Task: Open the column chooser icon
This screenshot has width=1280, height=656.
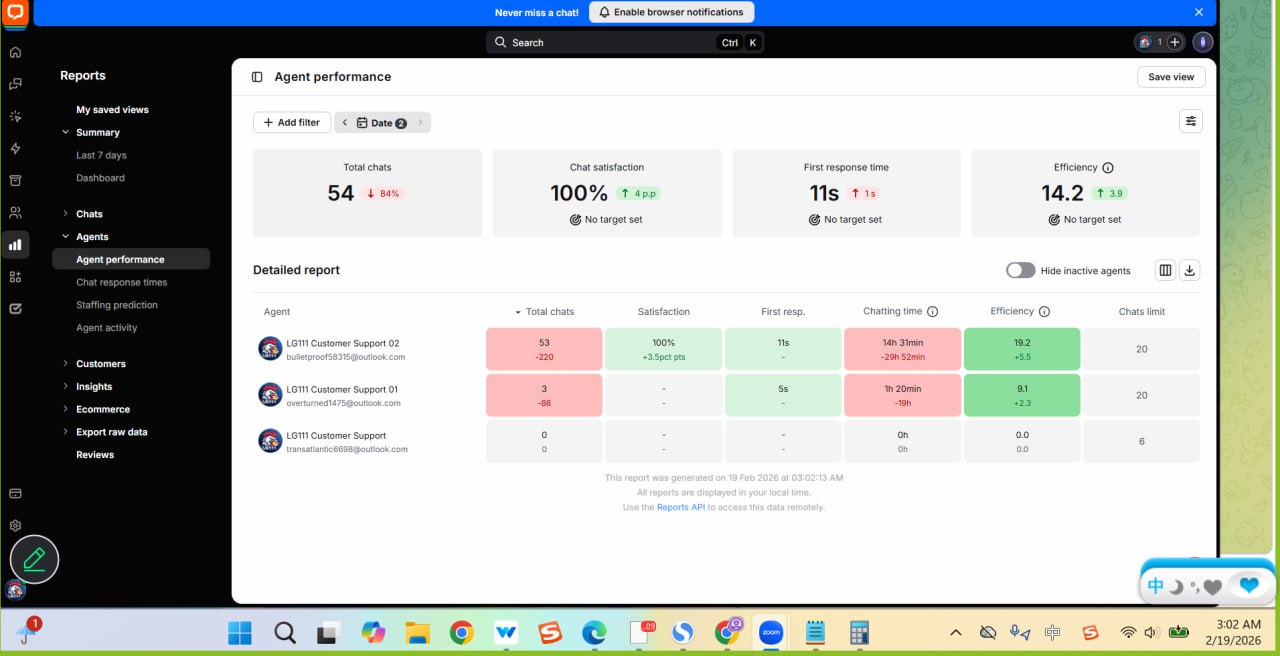Action: (1165, 270)
